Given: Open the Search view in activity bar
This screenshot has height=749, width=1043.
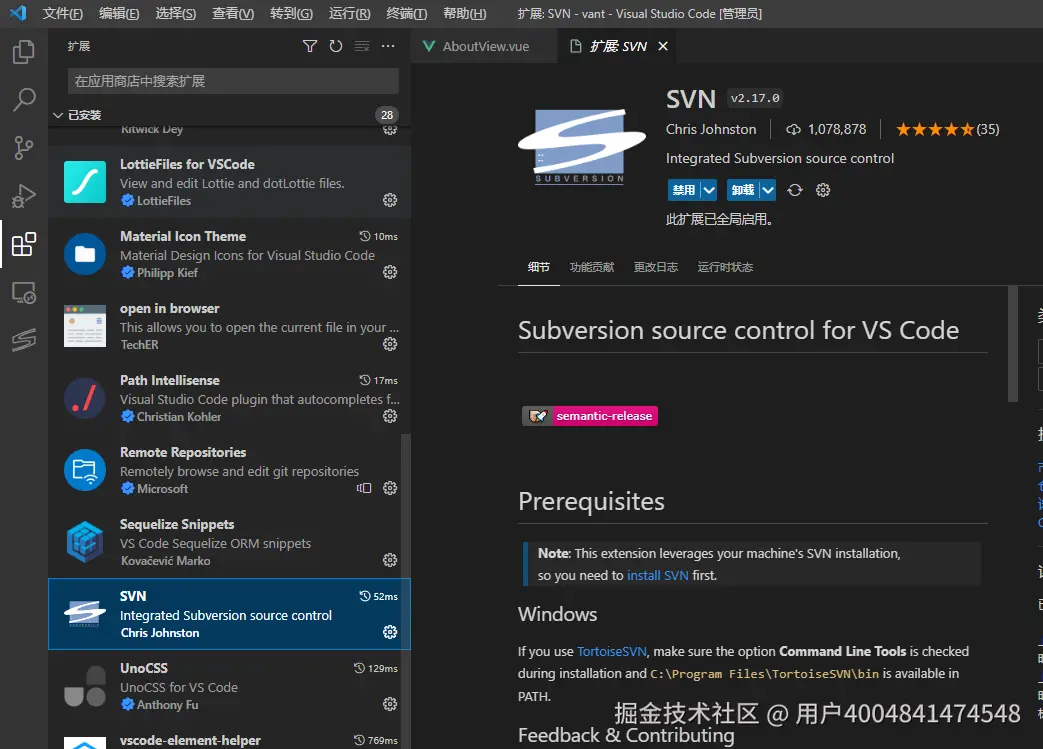Looking at the screenshot, I should [x=24, y=100].
